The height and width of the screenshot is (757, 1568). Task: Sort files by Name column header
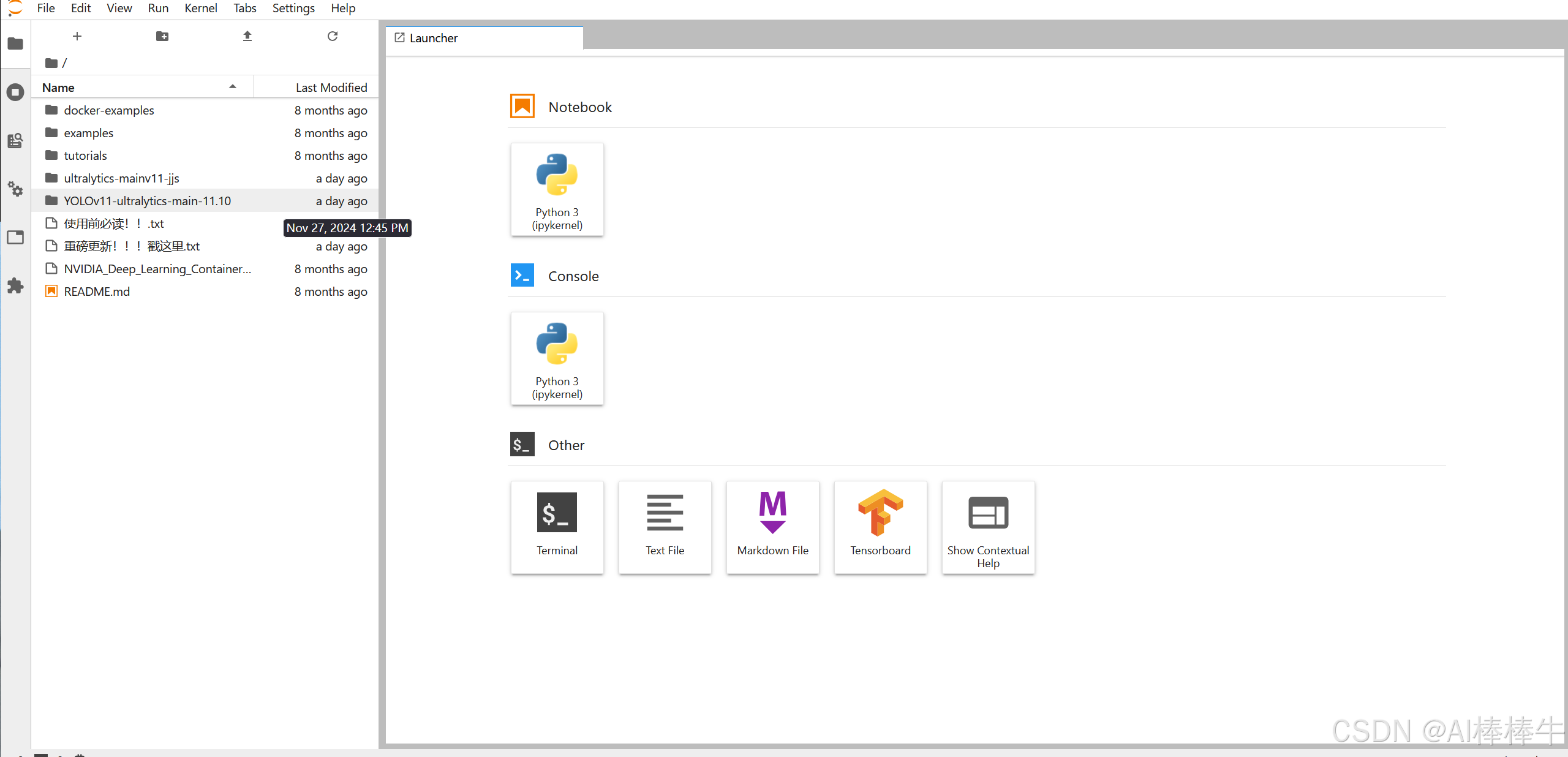58,88
